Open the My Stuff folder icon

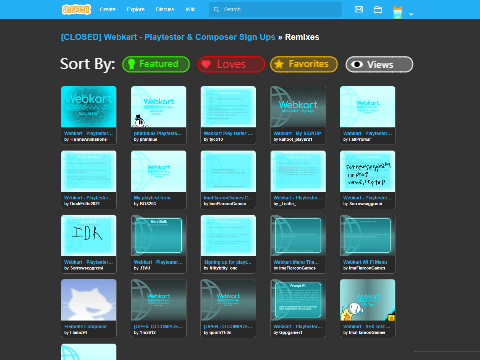378,9
